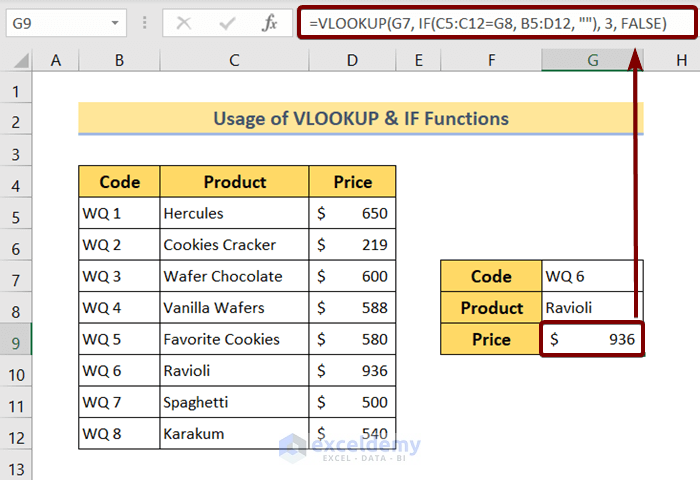The width and height of the screenshot is (700, 480).
Task: Click the Enter checkmark icon in formula bar
Action: pos(227,23)
